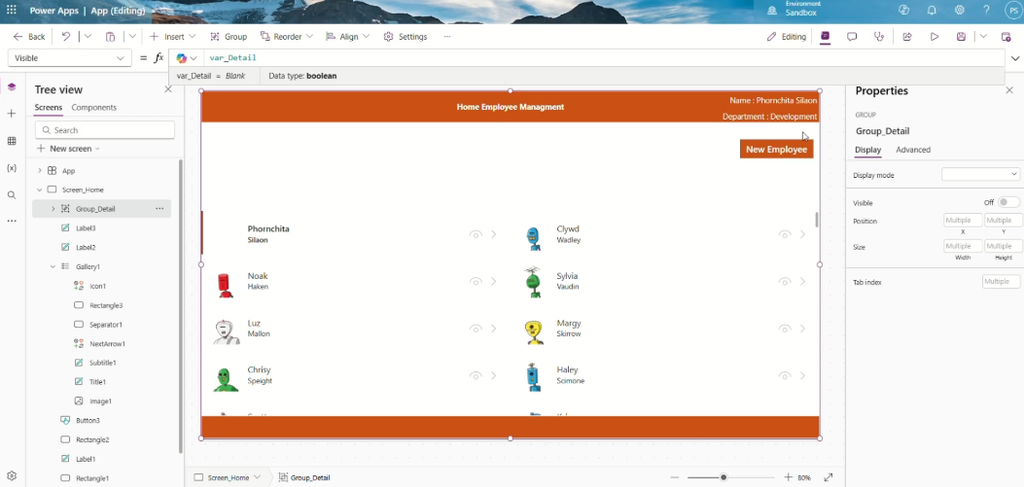Click the Tree view search field
1024x487 pixels.
pyautogui.click(x=105, y=130)
